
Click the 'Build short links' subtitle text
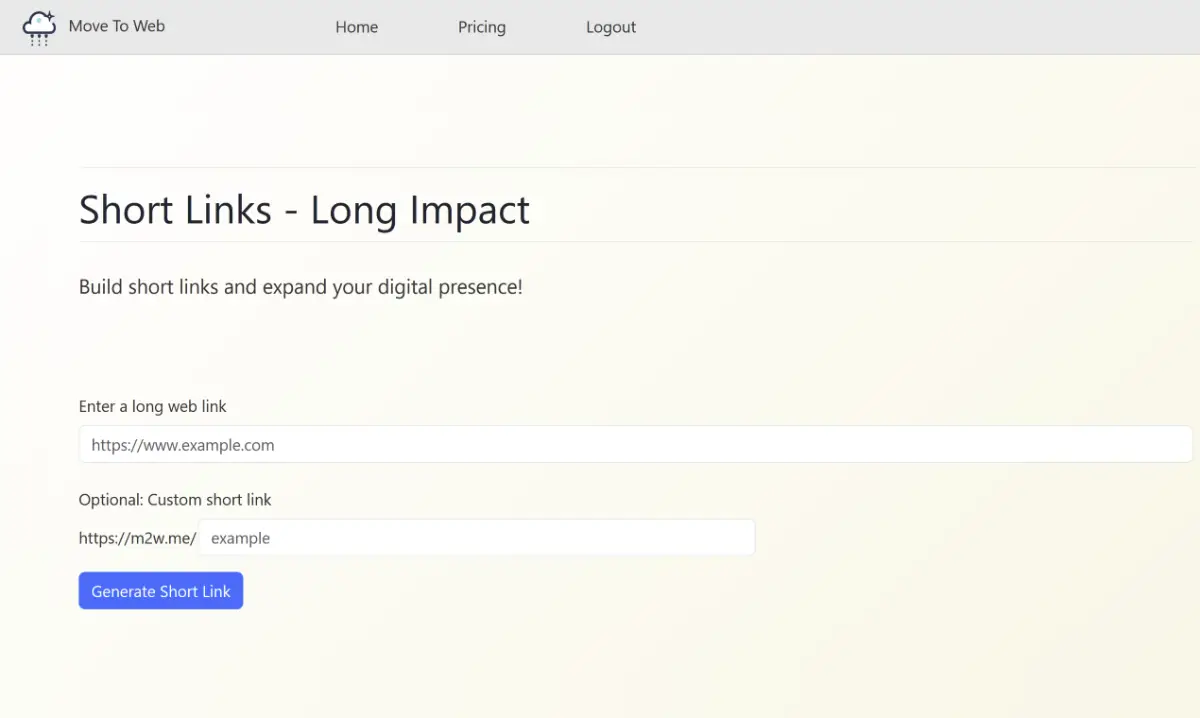coord(300,287)
